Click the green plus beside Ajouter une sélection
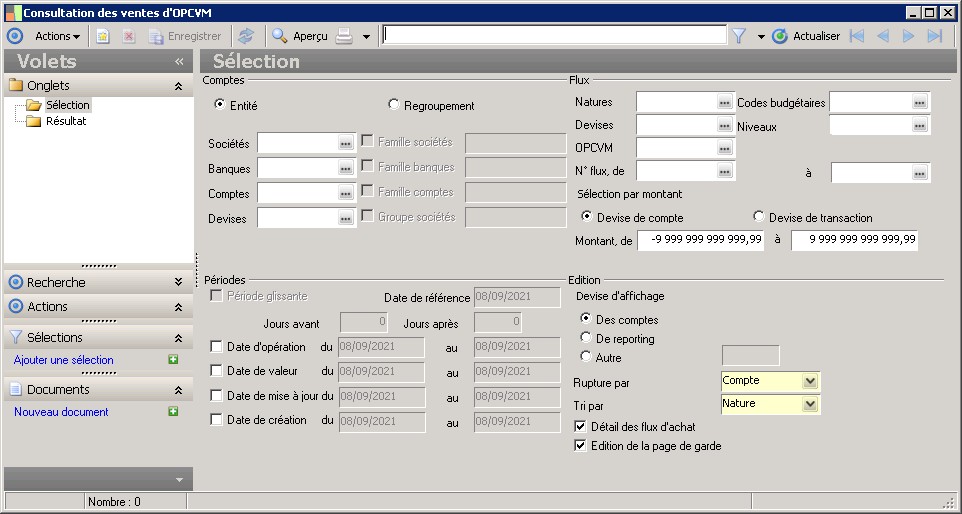 [x=173, y=360]
